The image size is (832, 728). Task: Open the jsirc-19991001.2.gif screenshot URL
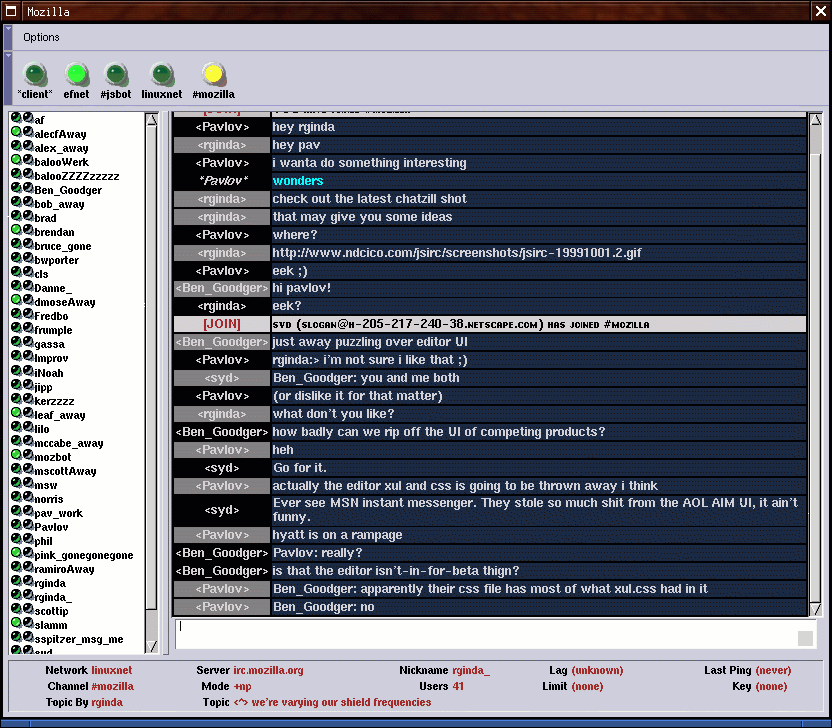[x=457, y=253]
